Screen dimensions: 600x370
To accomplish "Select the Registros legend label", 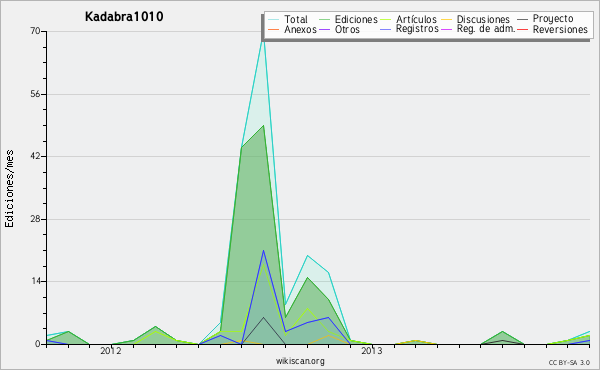I will [417, 29].
